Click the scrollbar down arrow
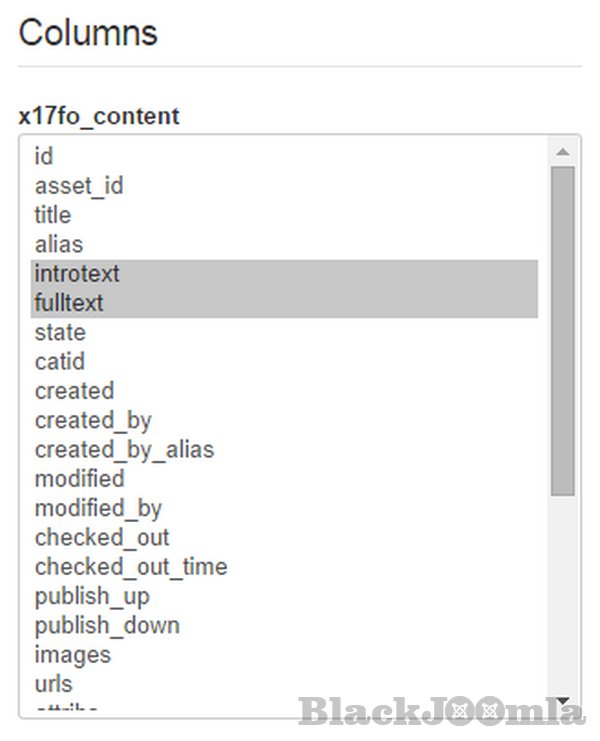 tap(562, 701)
